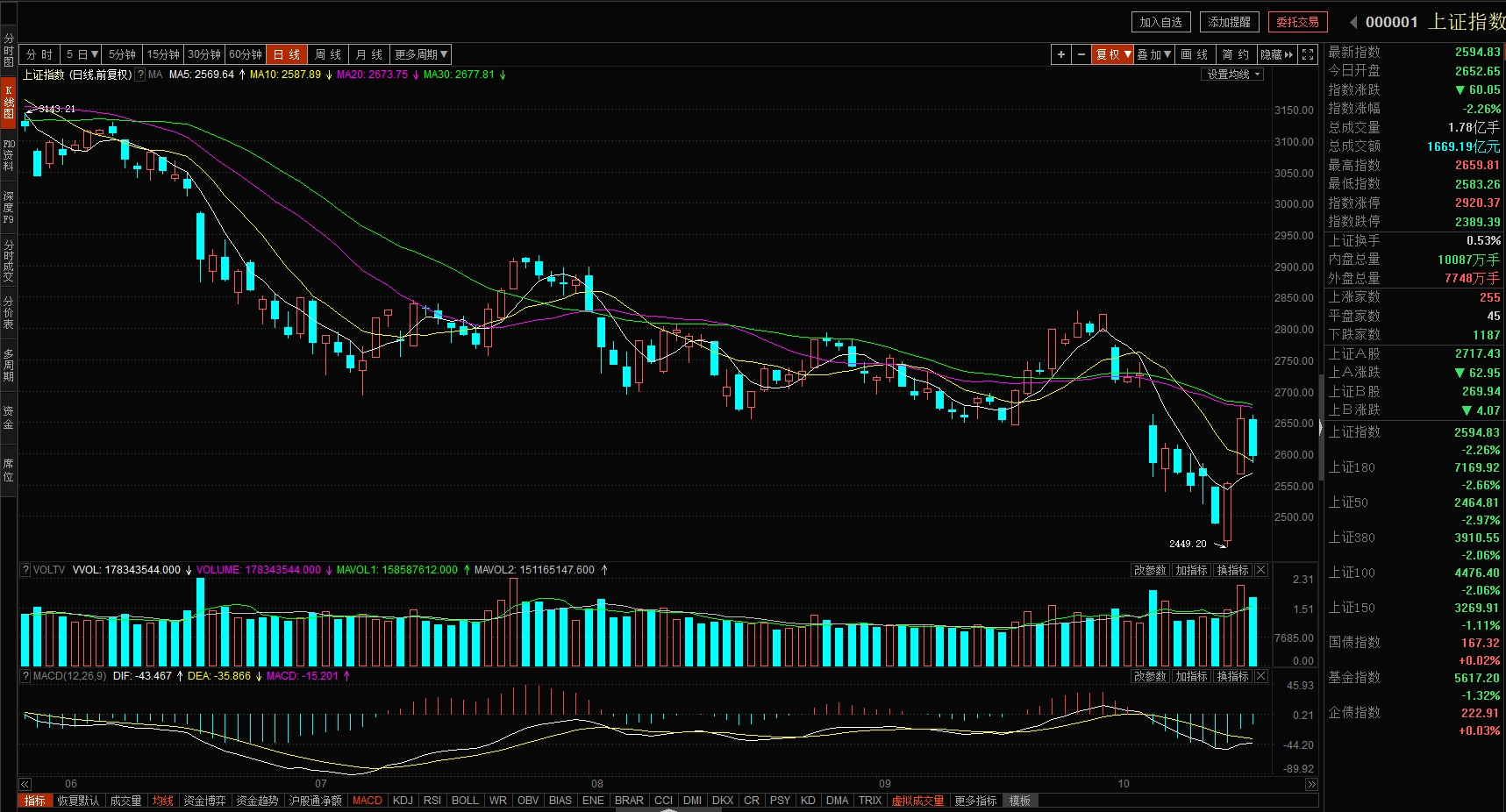Click 国债指数 index row
Screen dimensions: 1506x812
(1414, 652)
